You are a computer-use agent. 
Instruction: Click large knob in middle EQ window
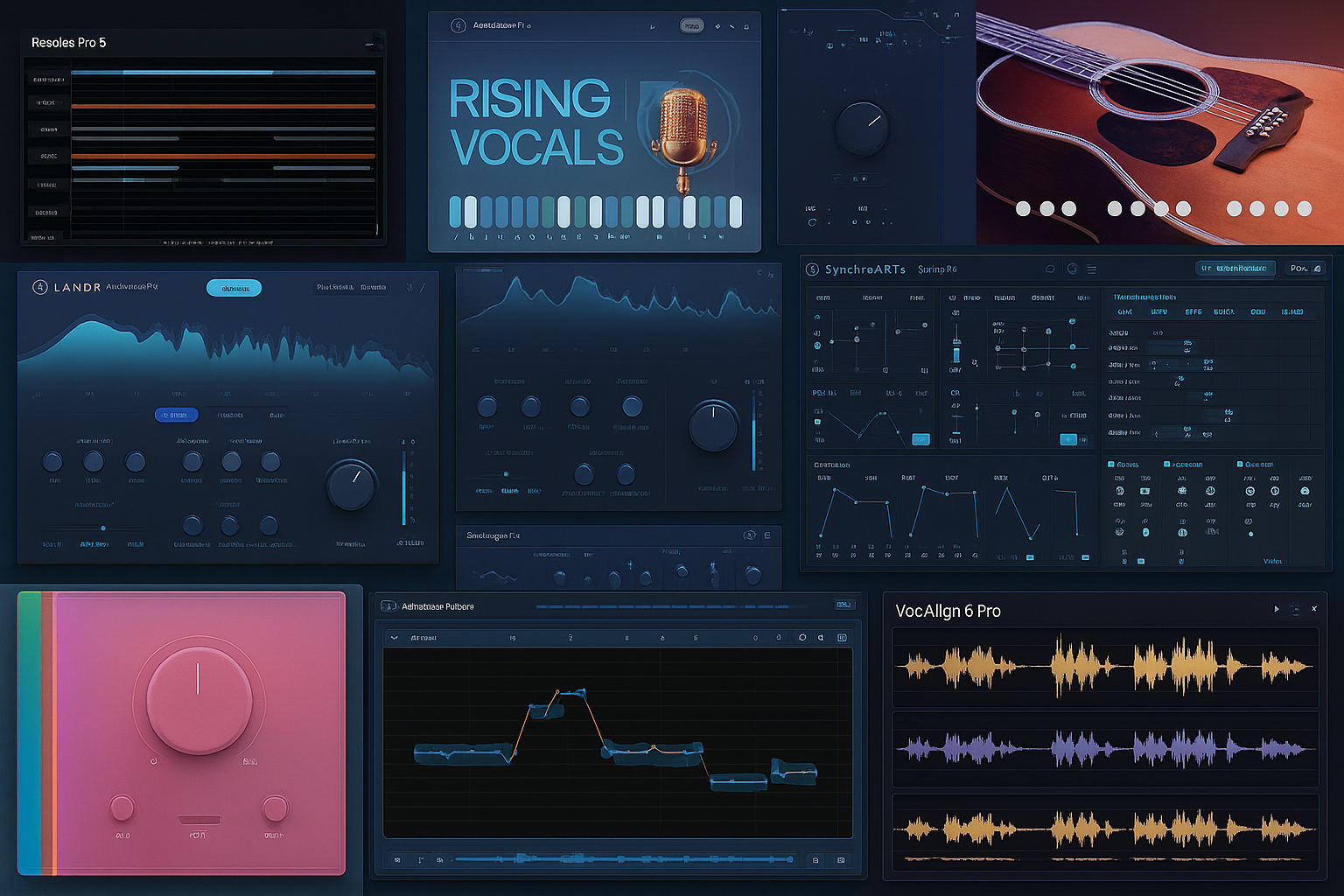713,426
